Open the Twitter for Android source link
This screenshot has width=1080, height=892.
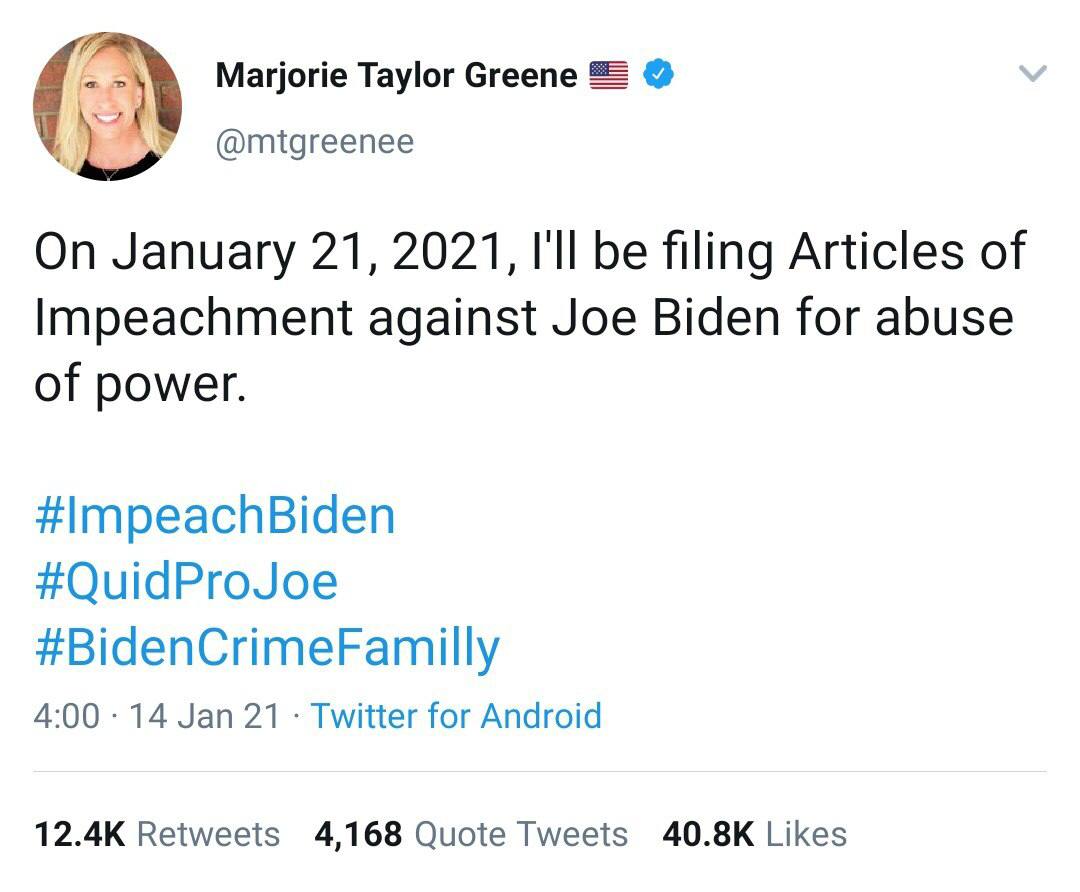point(456,716)
